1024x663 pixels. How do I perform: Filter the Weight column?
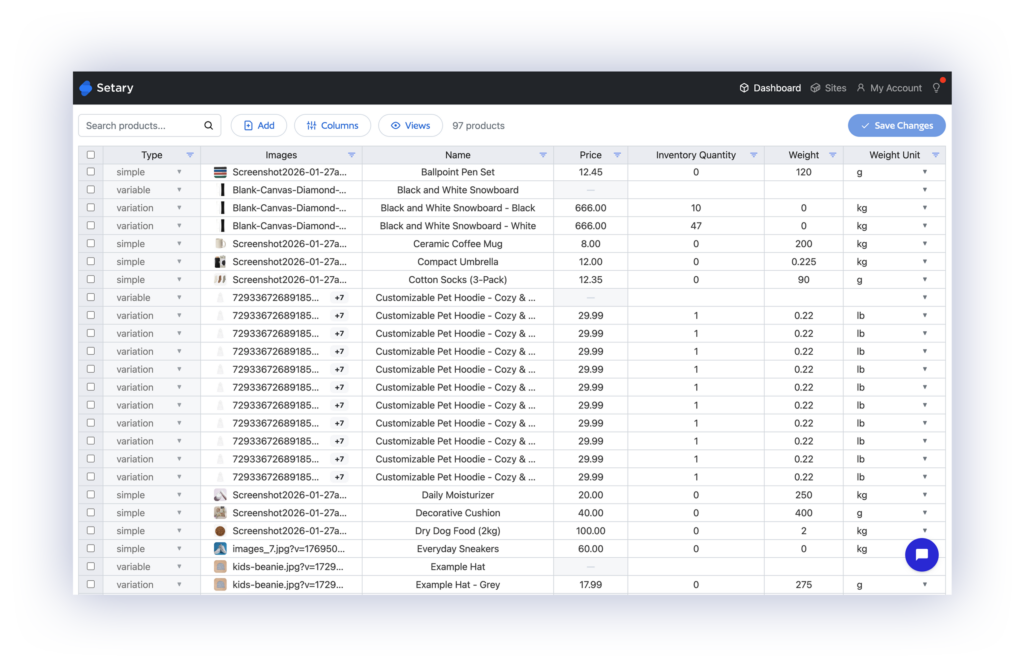(833, 155)
